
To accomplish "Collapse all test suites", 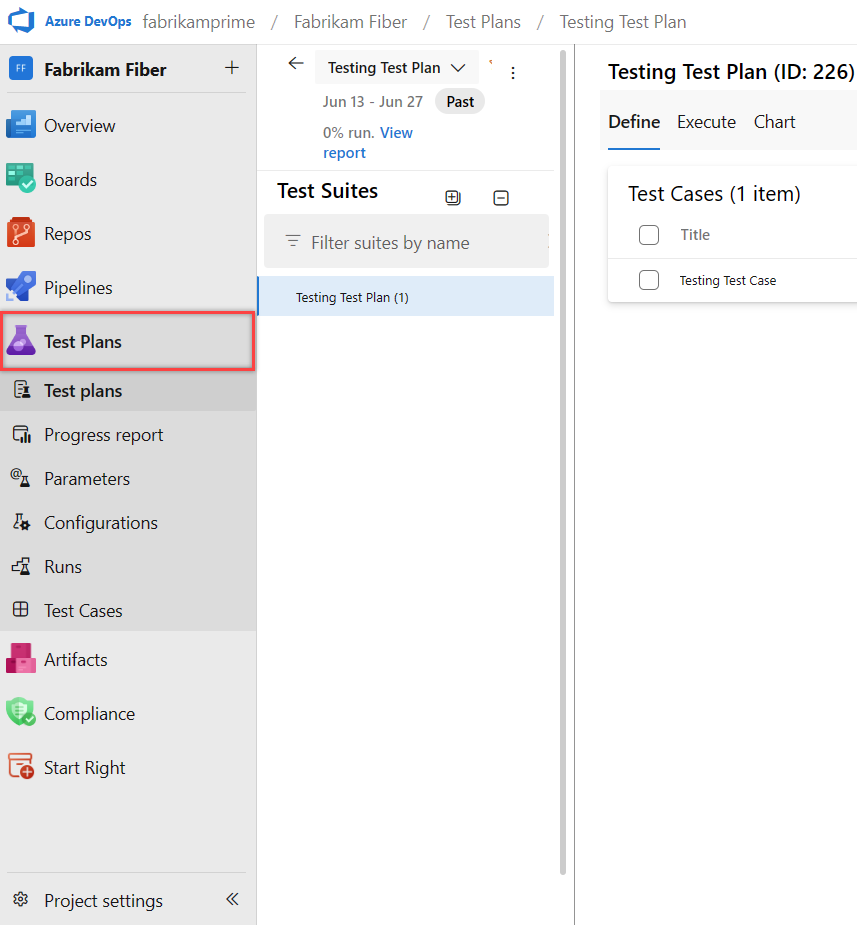I will point(501,197).
